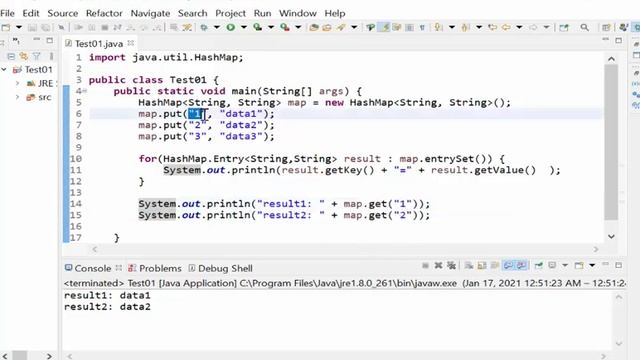This screenshot has width=640, height=360.
Task: Click Collapse All in Package Explorer
Action: (11, 56)
